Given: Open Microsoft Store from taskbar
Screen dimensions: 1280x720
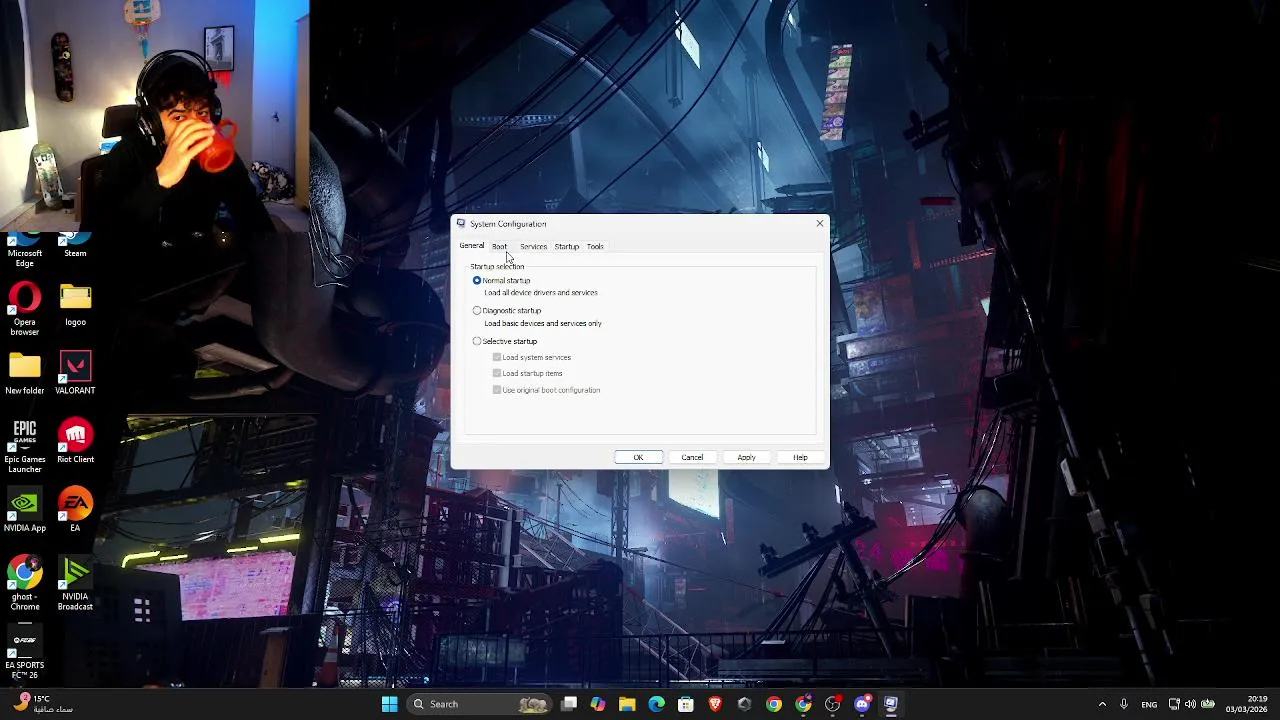Looking at the screenshot, I should tap(686, 704).
